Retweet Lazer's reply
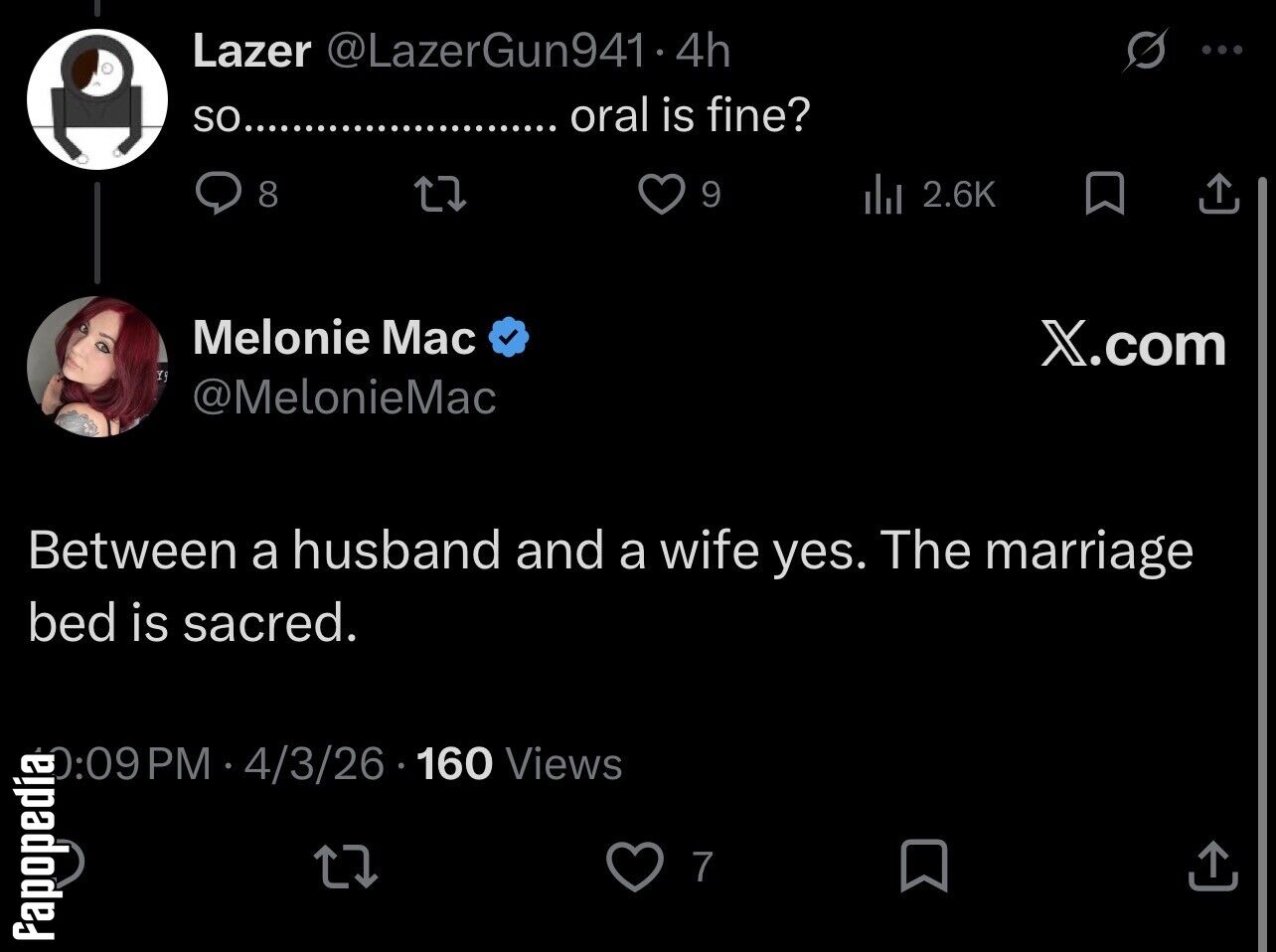This screenshot has width=1276, height=952. 440,194
